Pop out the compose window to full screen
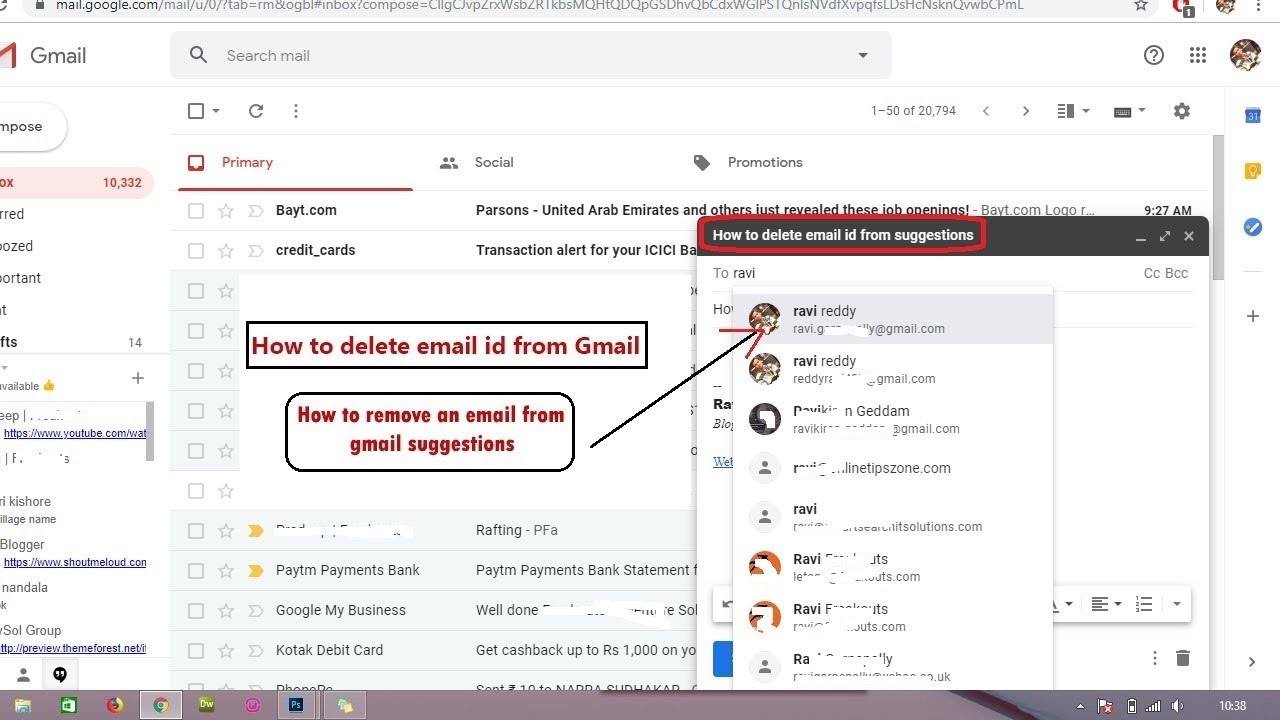Image resolution: width=1280 pixels, height=720 pixels. [x=1165, y=236]
